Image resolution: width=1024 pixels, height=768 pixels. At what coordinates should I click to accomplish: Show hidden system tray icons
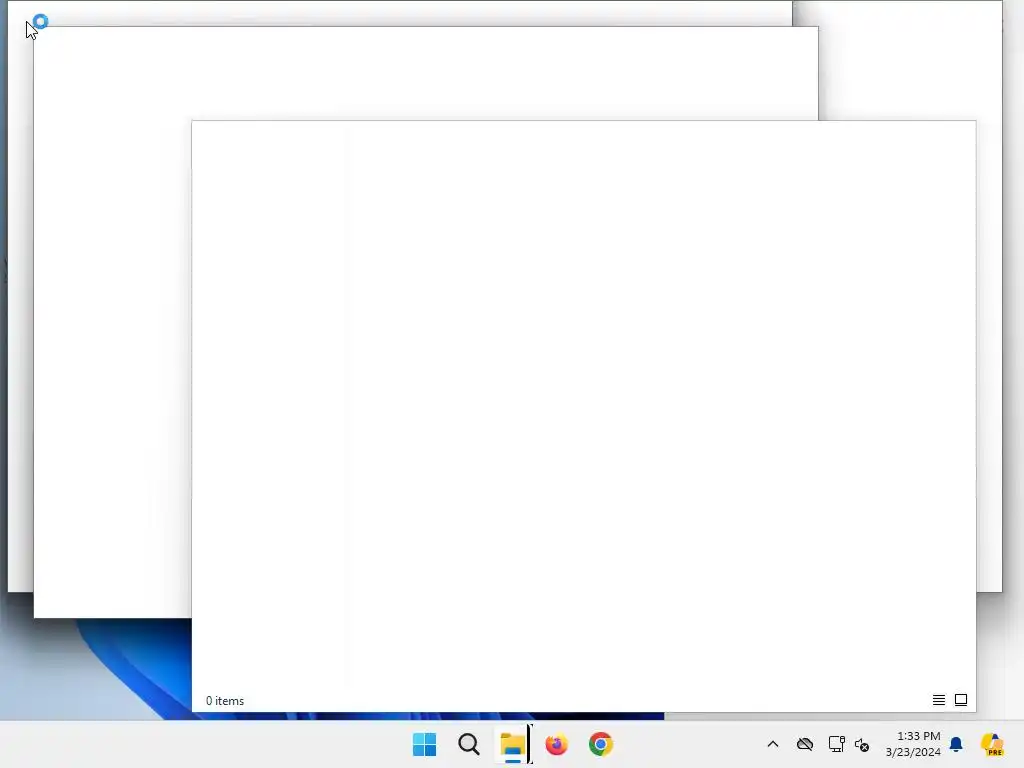(773, 744)
